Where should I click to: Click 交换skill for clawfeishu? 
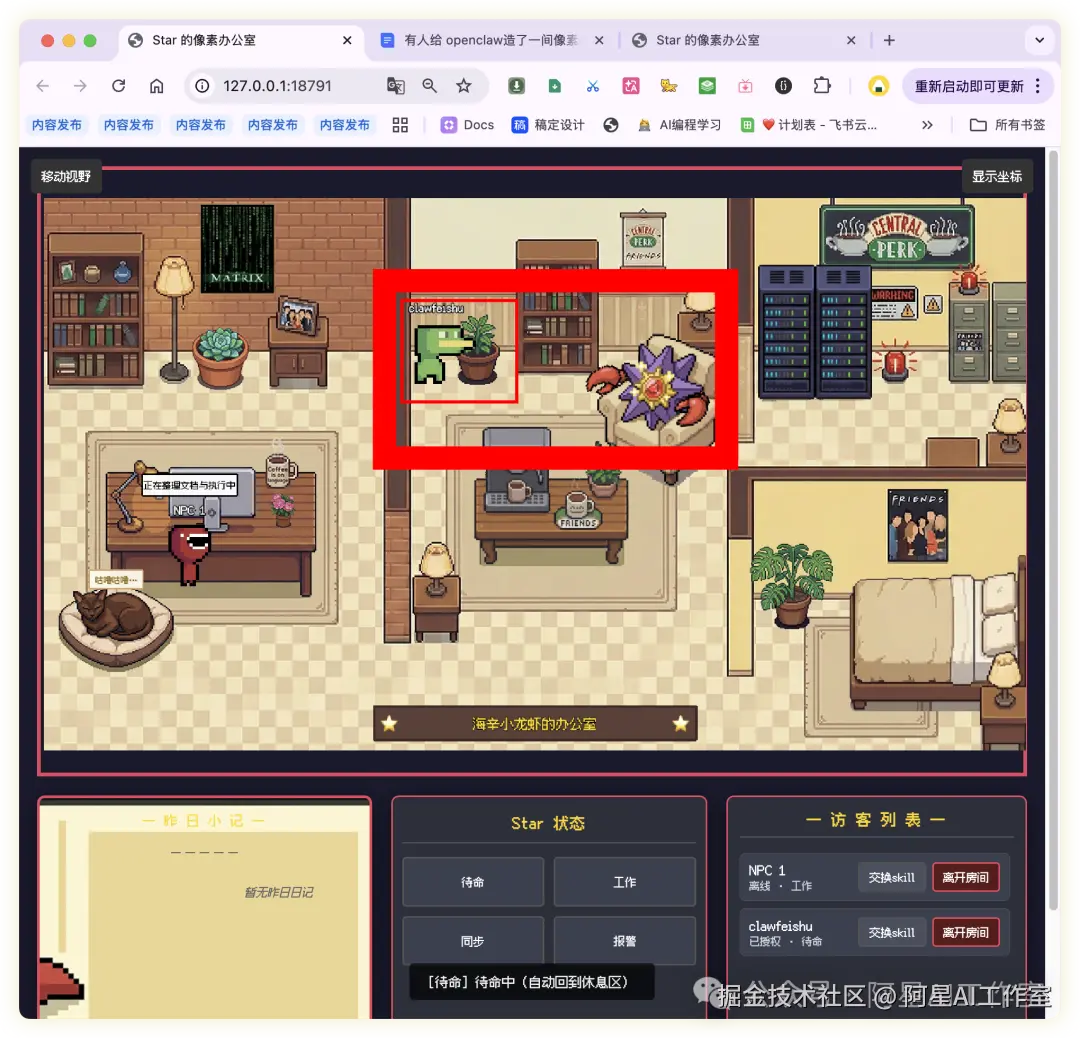(891, 933)
